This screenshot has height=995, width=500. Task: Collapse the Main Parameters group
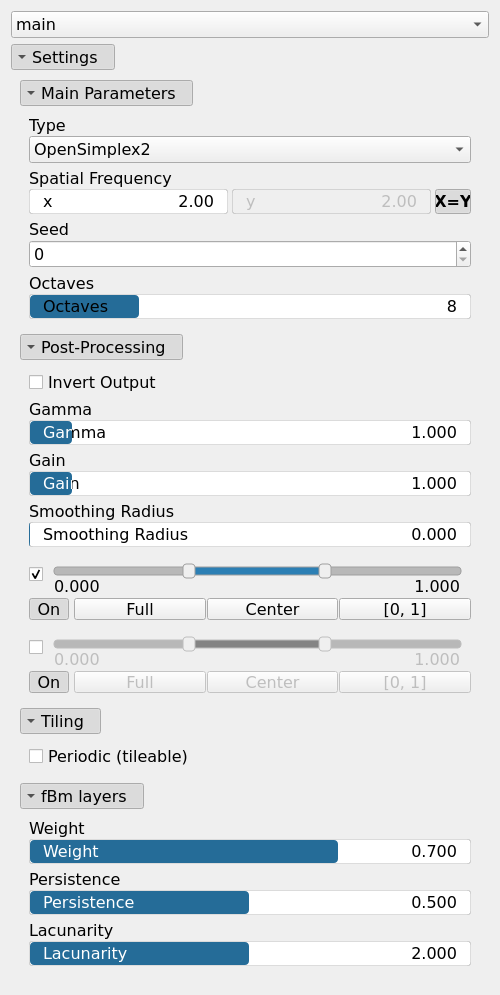pos(106,93)
